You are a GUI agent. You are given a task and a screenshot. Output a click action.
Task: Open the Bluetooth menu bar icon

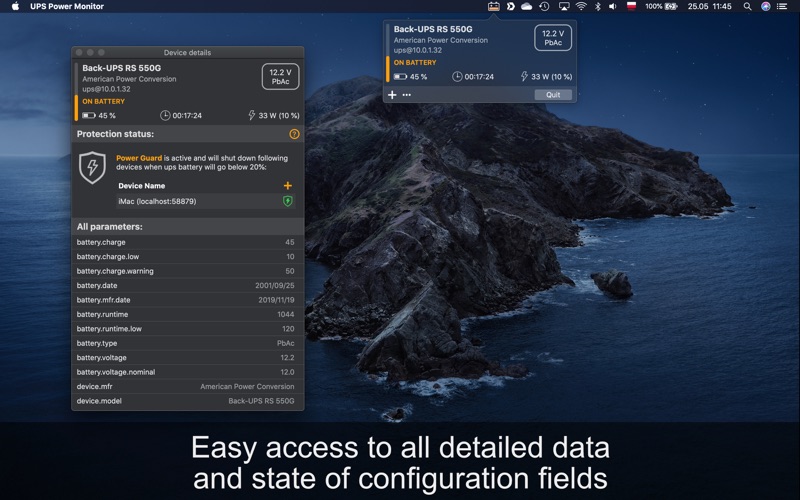(597, 7)
